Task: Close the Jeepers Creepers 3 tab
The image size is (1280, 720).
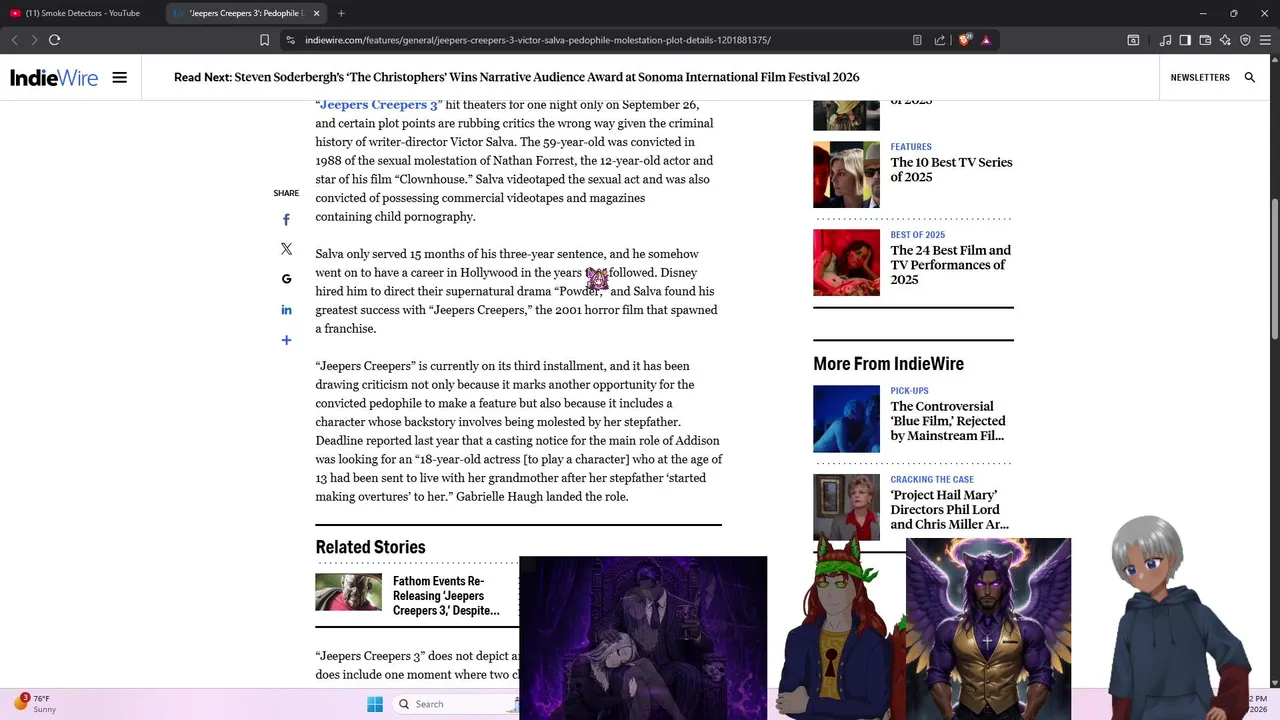Action: point(317,13)
